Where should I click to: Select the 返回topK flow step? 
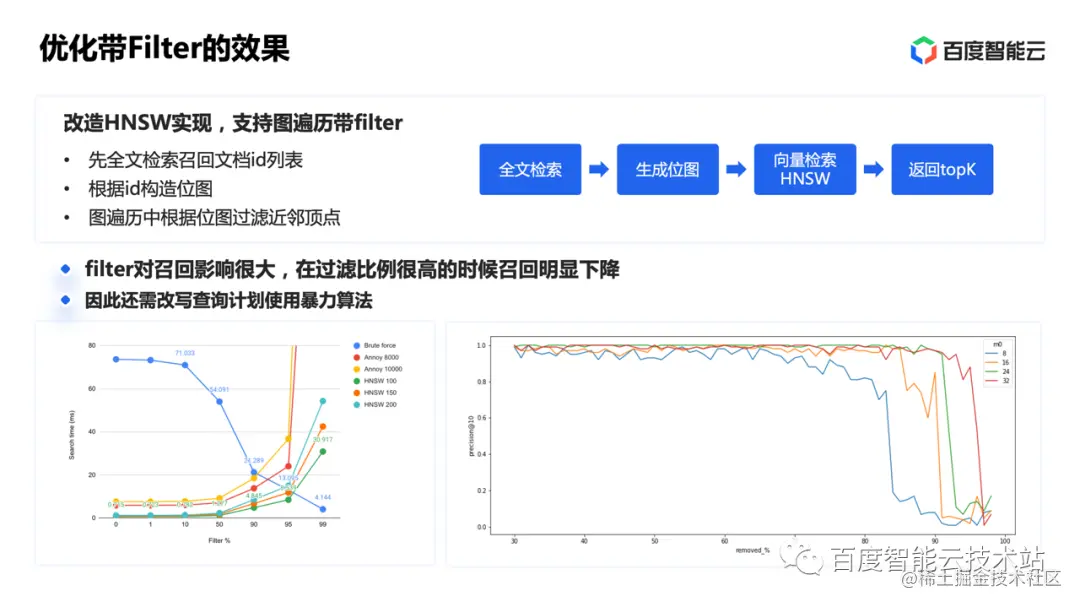click(942, 169)
